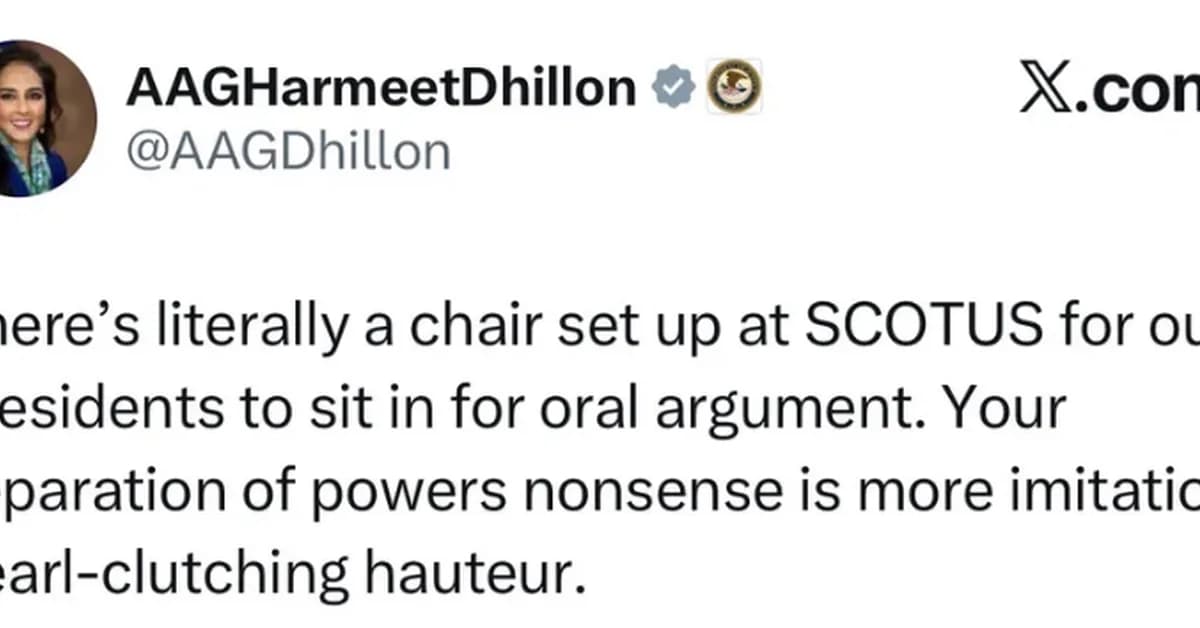Open the AAGHarmeetDhillon display name
The image size is (1200, 628).
coord(380,89)
